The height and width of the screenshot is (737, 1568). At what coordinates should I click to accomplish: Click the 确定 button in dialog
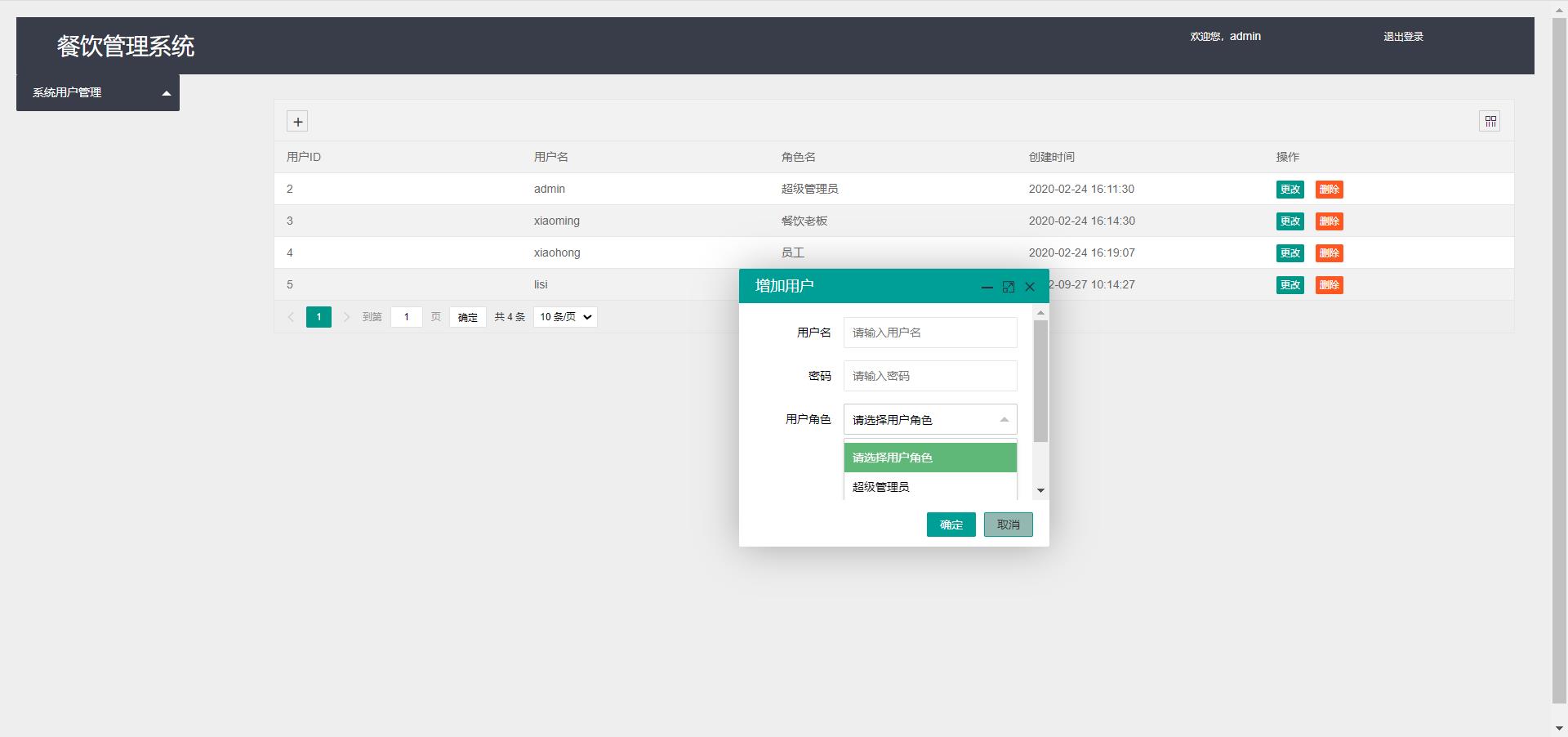coord(951,525)
